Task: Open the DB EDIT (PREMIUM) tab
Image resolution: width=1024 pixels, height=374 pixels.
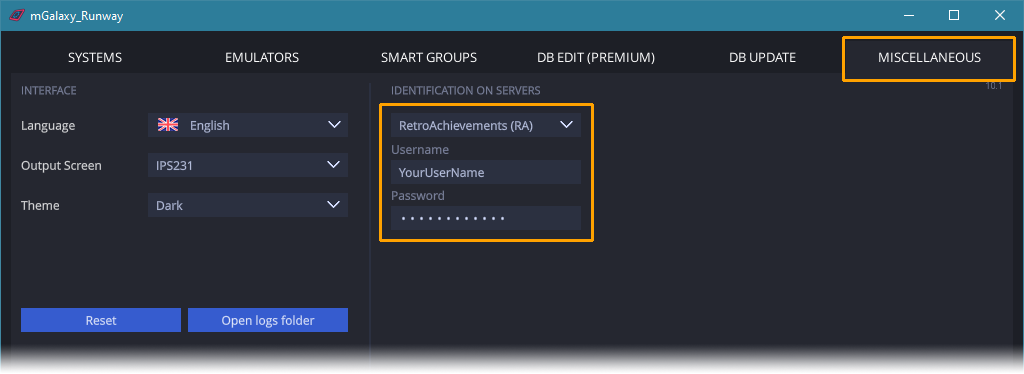Action: (596, 57)
